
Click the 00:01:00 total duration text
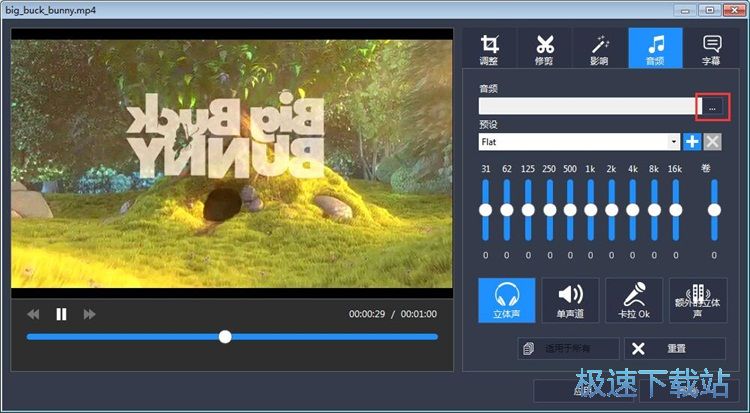(x=419, y=314)
